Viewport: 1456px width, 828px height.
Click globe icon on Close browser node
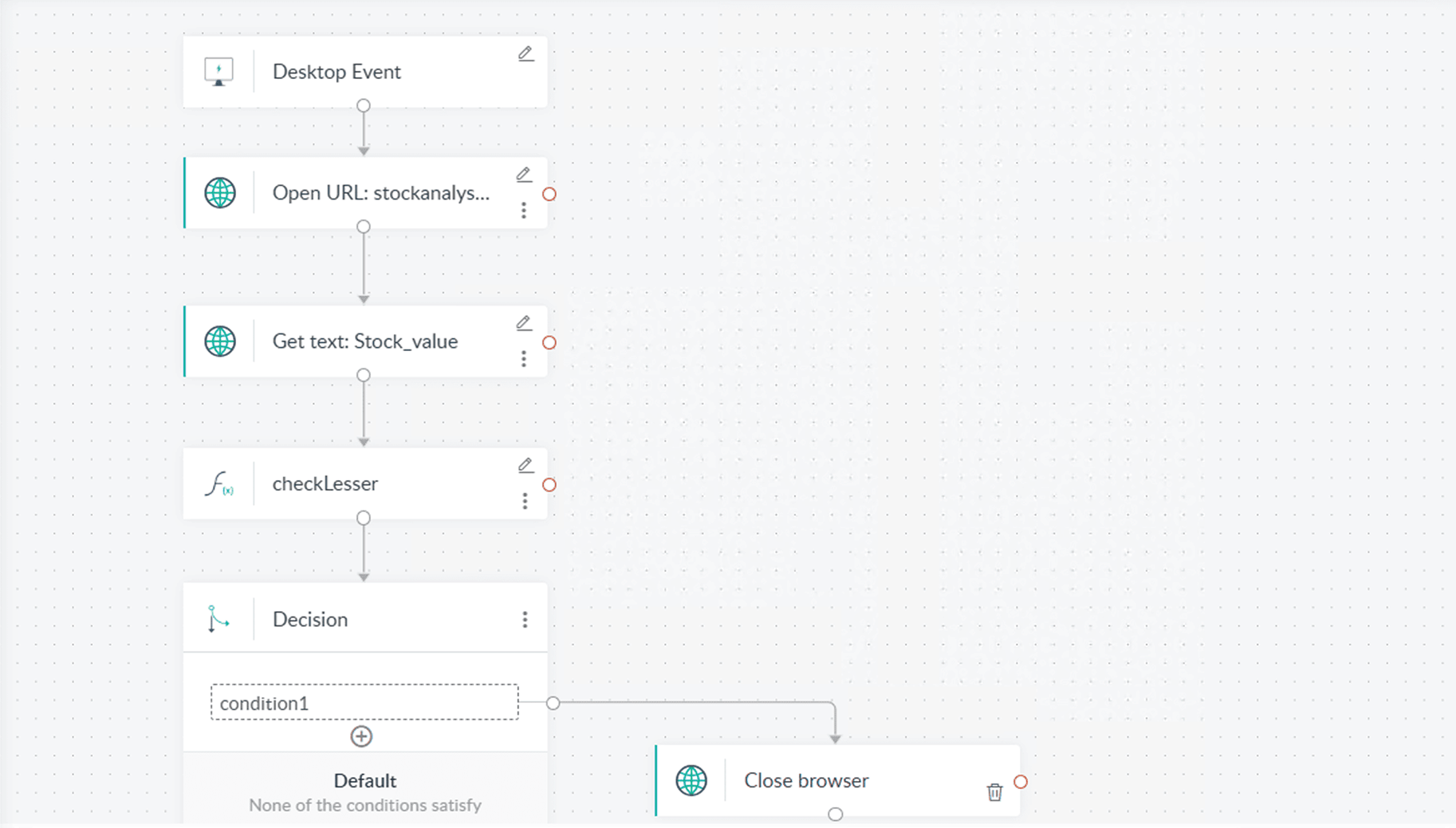[x=691, y=780]
